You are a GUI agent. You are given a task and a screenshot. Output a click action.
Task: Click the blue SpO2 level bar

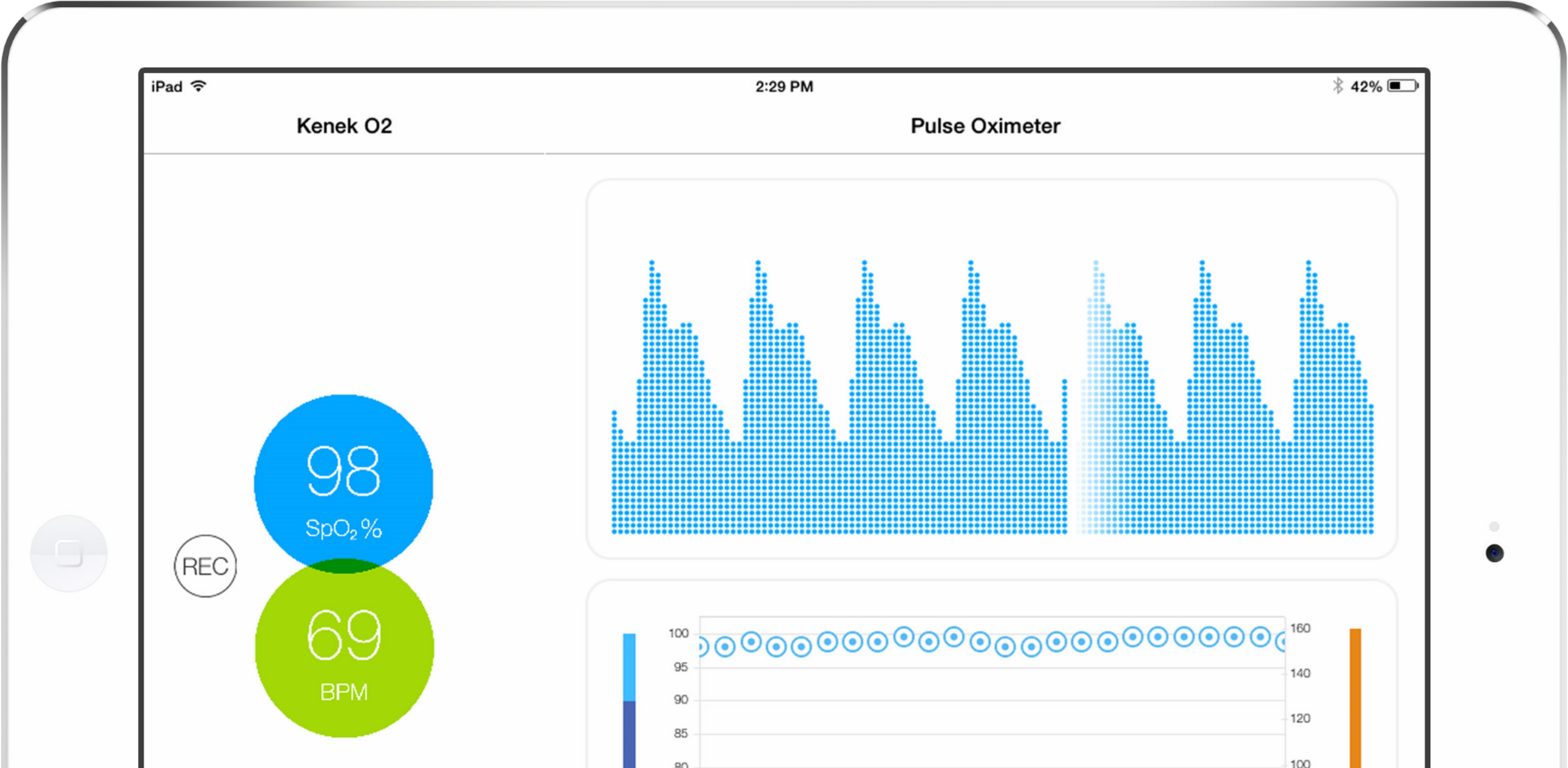[629, 667]
